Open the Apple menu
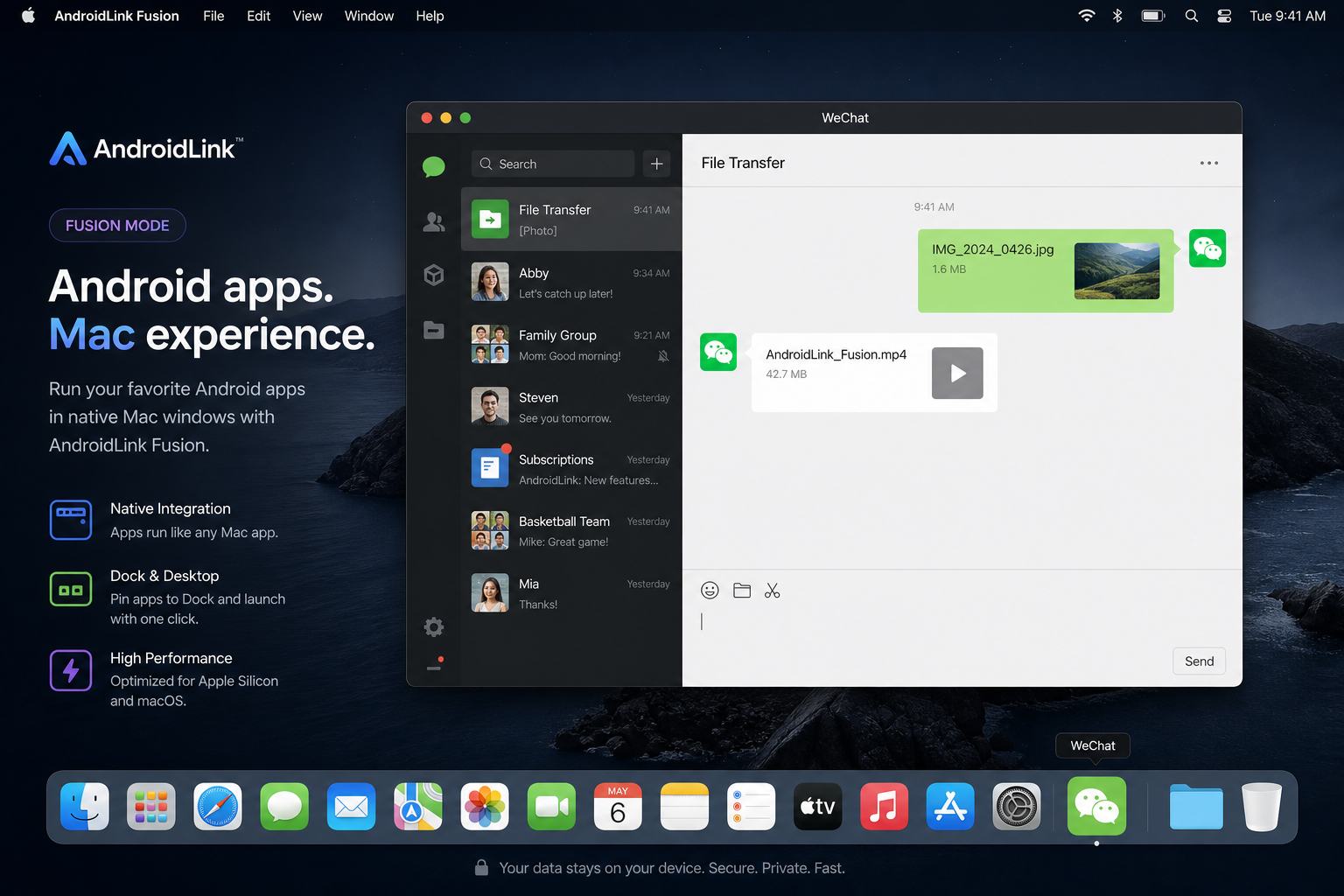1344x896 pixels. pyautogui.click(x=28, y=16)
